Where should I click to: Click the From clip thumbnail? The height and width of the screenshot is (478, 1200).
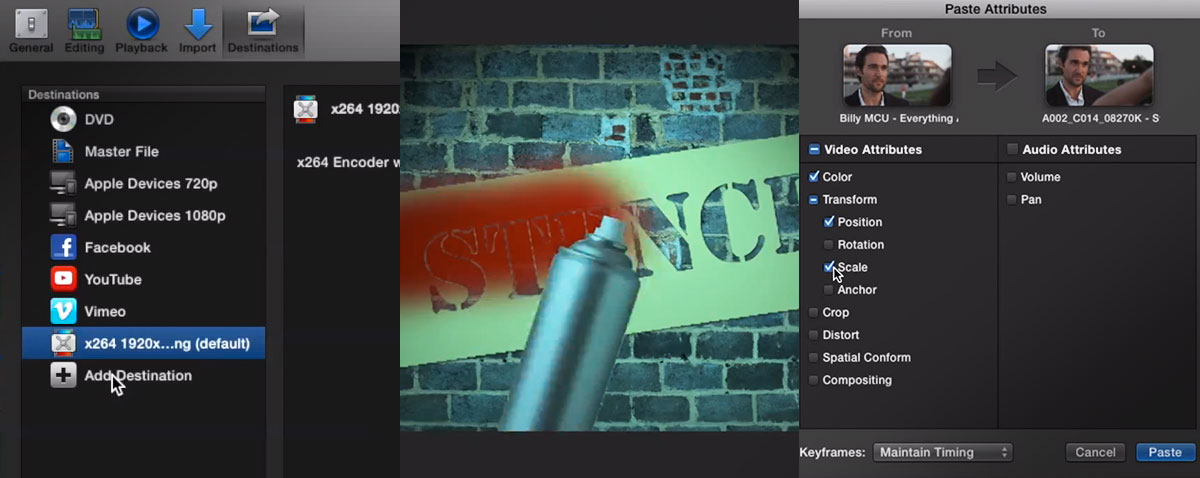pos(897,75)
